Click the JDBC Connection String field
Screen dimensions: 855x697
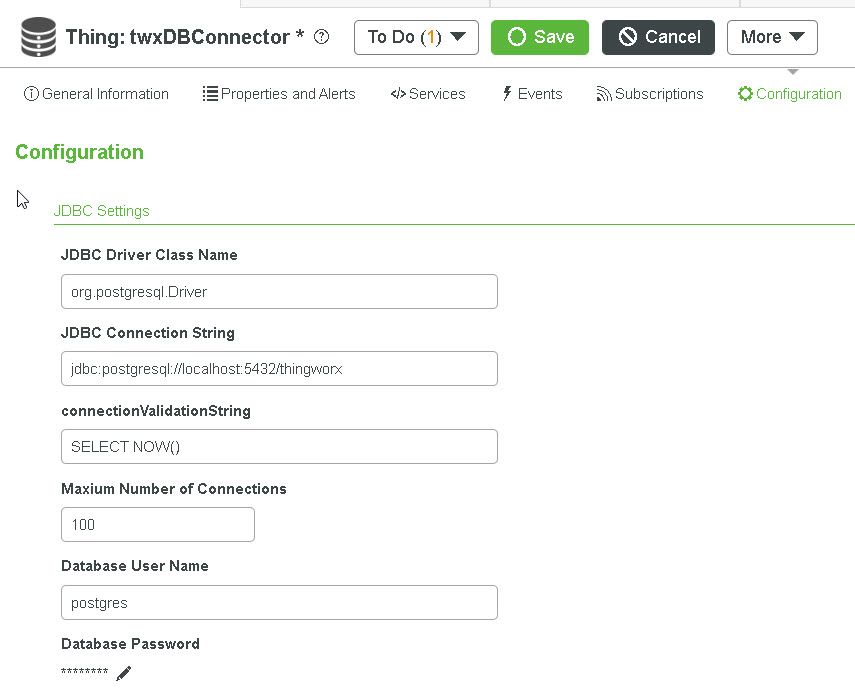pyautogui.click(x=279, y=369)
